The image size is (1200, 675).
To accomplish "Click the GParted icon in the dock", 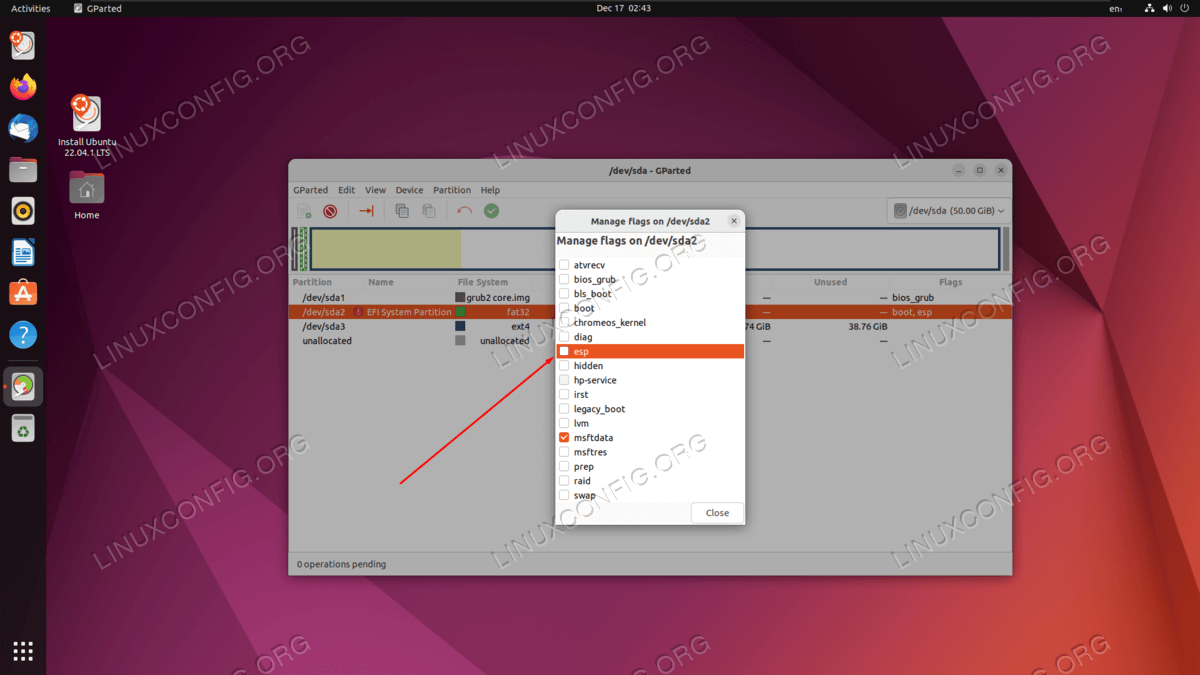I will [x=23, y=386].
